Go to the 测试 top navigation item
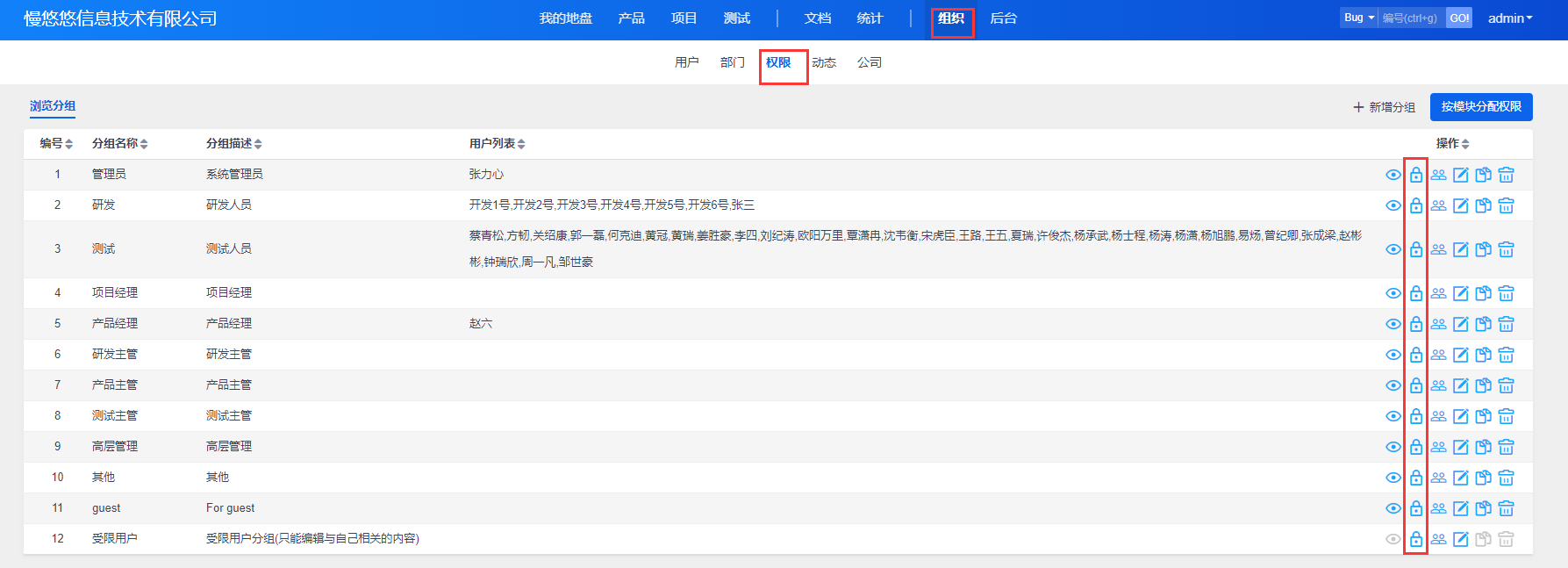 pos(736,18)
